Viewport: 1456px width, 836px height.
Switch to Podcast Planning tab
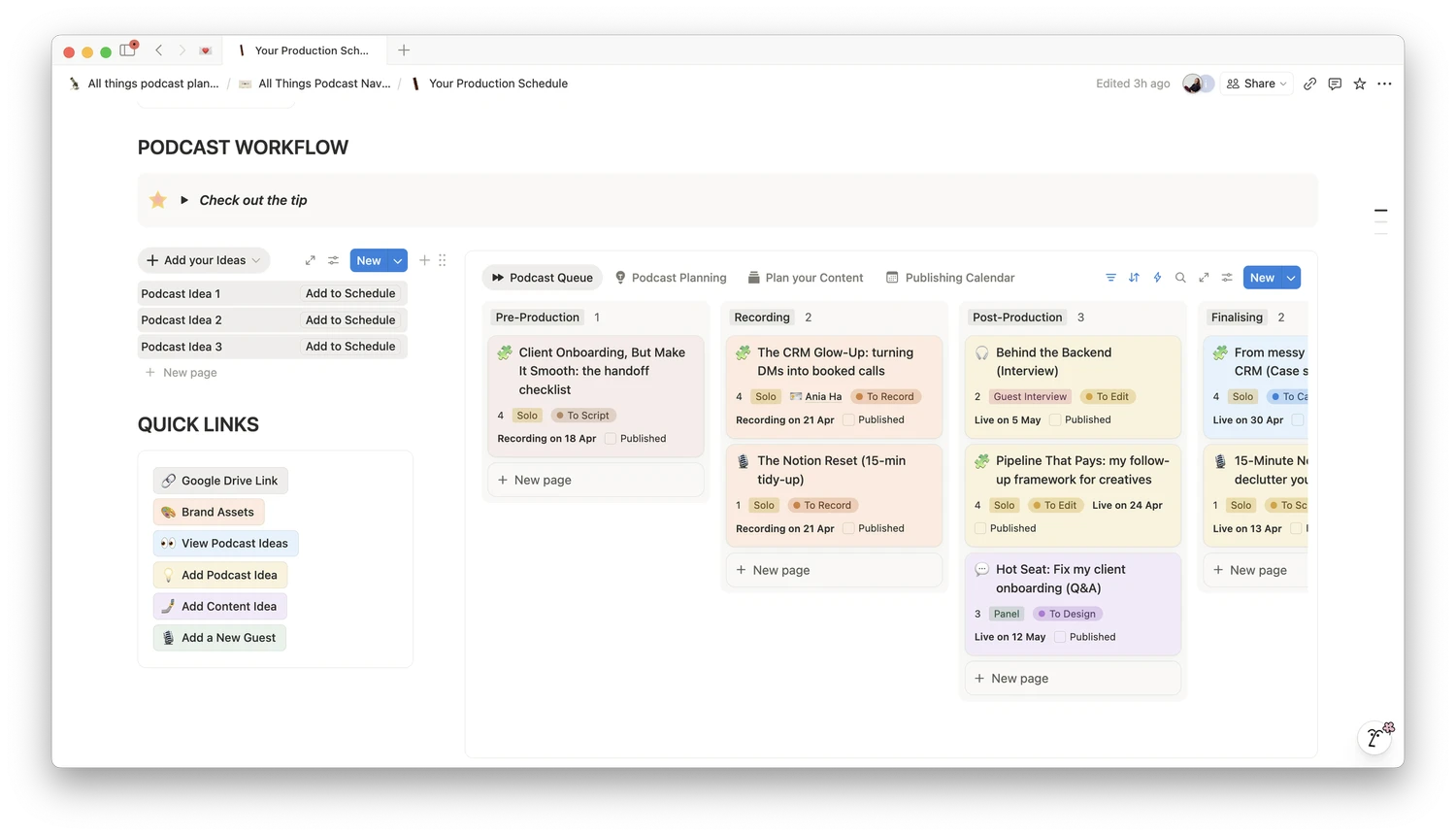(671, 278)
